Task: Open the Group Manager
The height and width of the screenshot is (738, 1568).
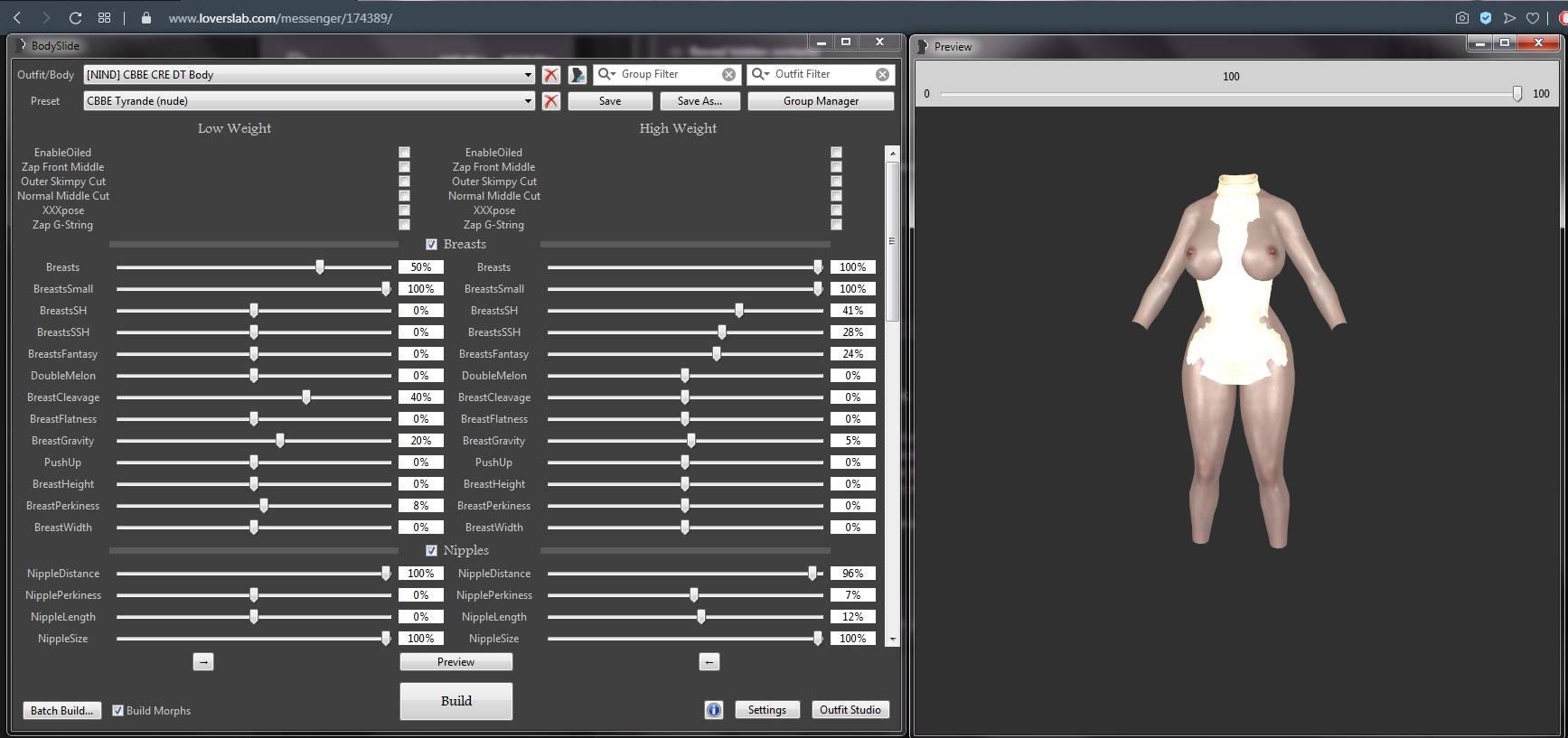Action: point(821,101)
